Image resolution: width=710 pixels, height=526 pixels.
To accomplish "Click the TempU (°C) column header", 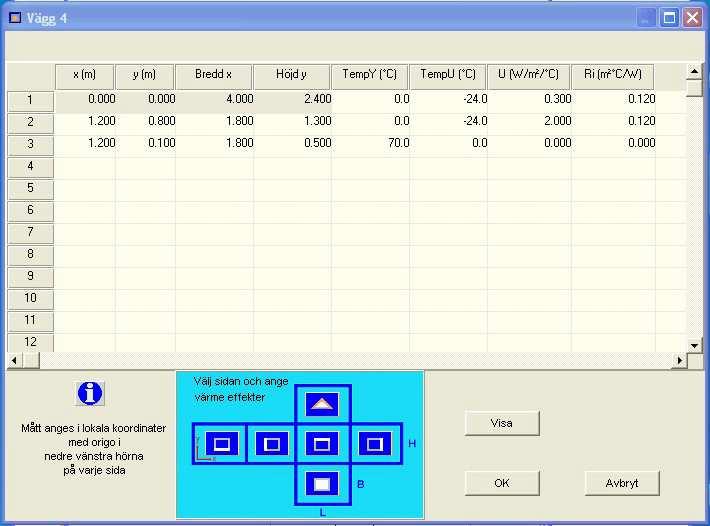I will (x=448, y=77).
